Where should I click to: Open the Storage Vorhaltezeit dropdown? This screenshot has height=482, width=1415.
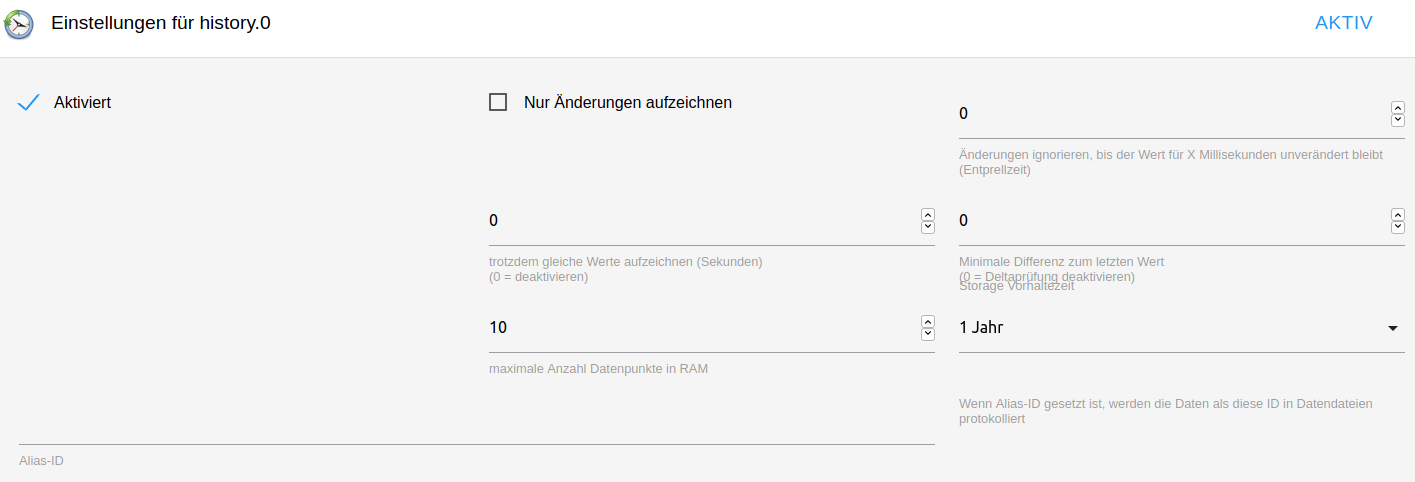point(1170,328)
